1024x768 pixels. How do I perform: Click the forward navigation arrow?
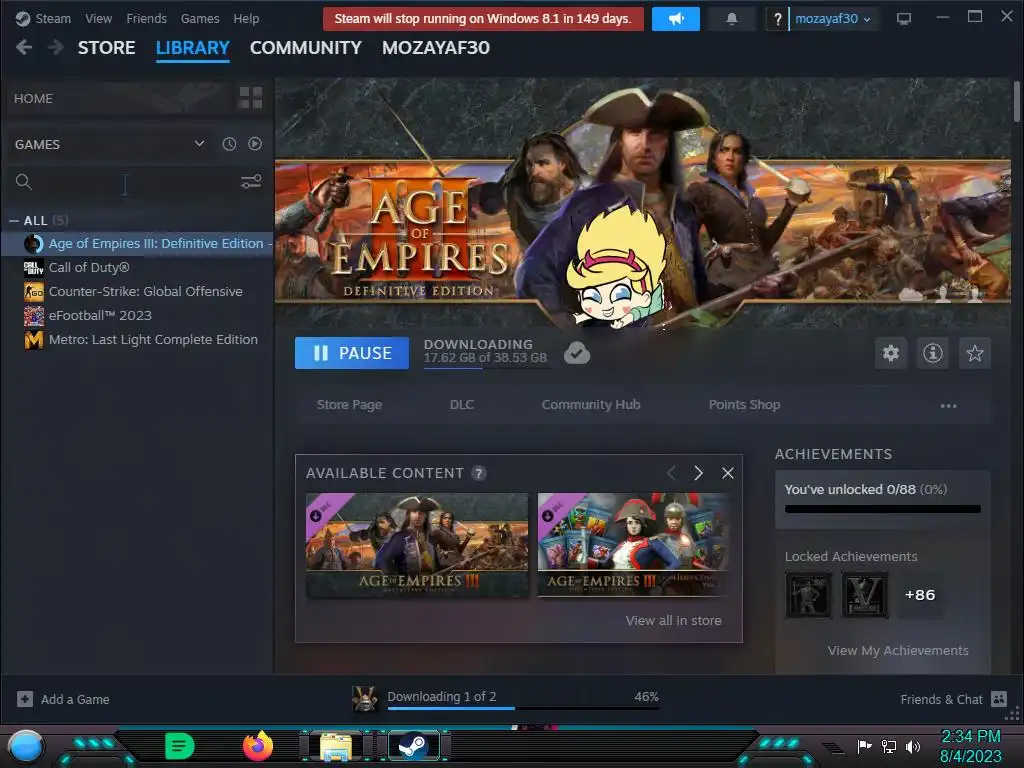coord(56,47)
